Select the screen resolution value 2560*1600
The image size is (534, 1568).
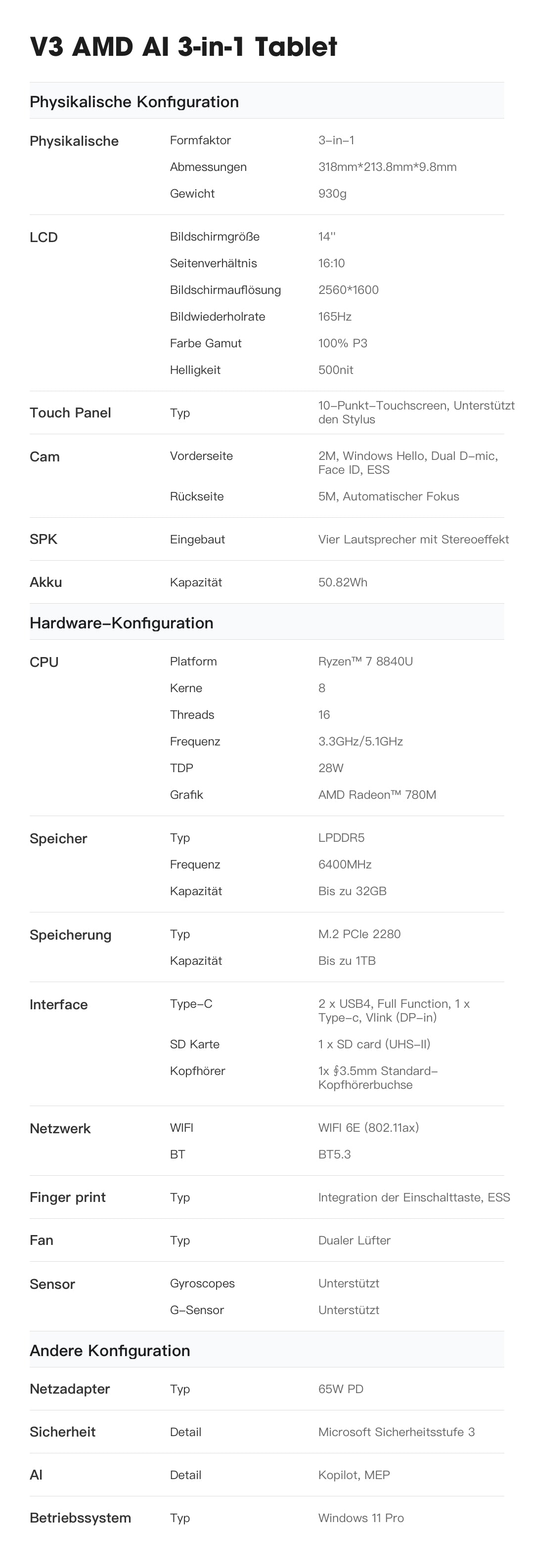[x=348, y=289]
